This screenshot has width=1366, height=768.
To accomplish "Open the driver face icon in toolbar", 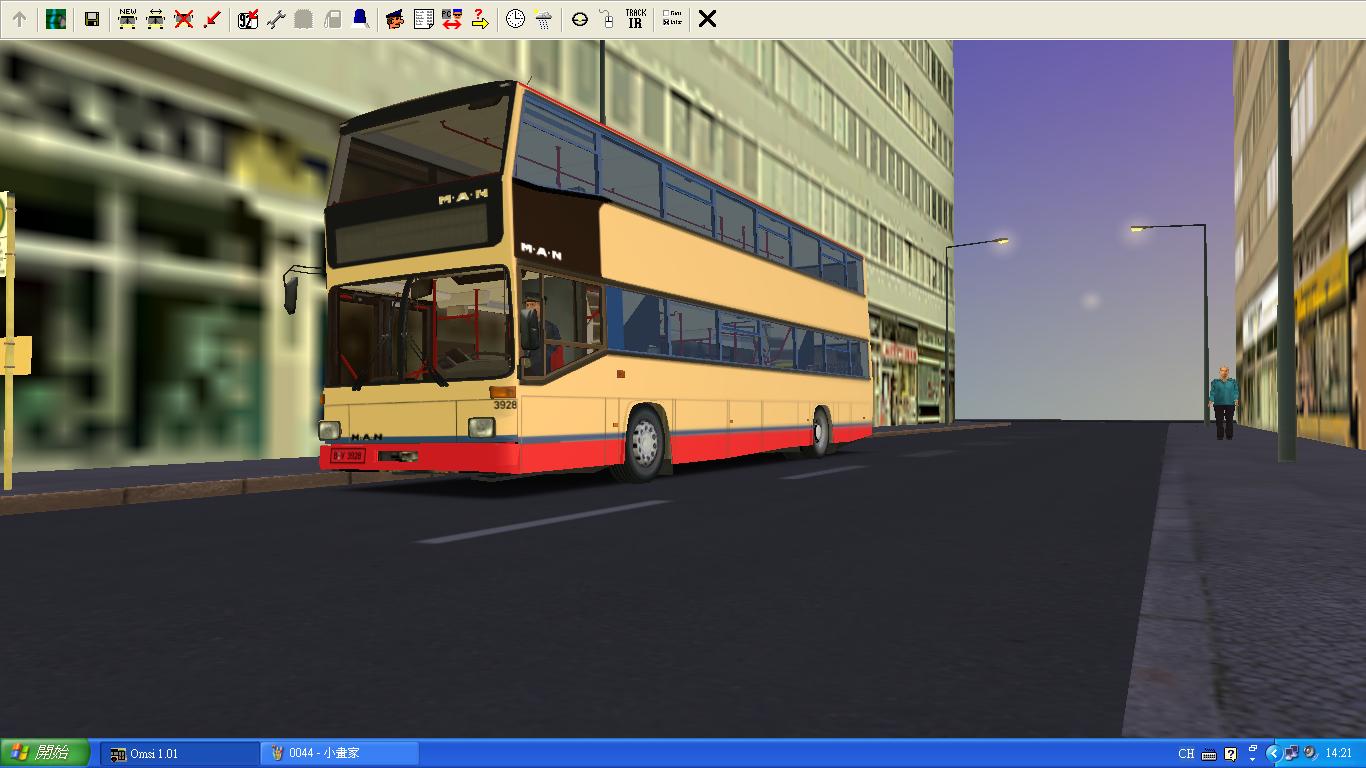I will pyautogui.click(x=395, y=19).
